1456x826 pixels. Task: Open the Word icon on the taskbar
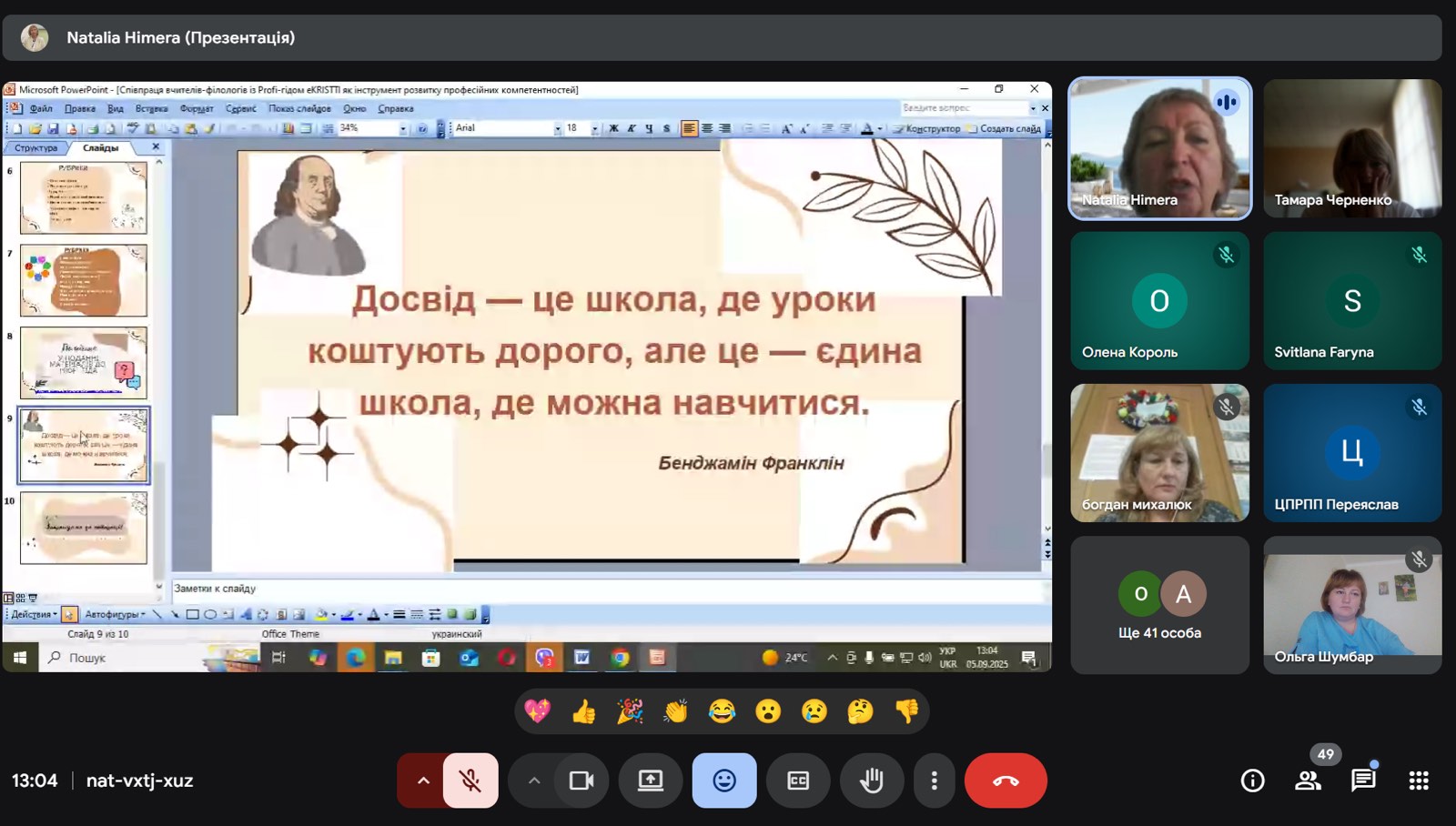coord(581,657)
